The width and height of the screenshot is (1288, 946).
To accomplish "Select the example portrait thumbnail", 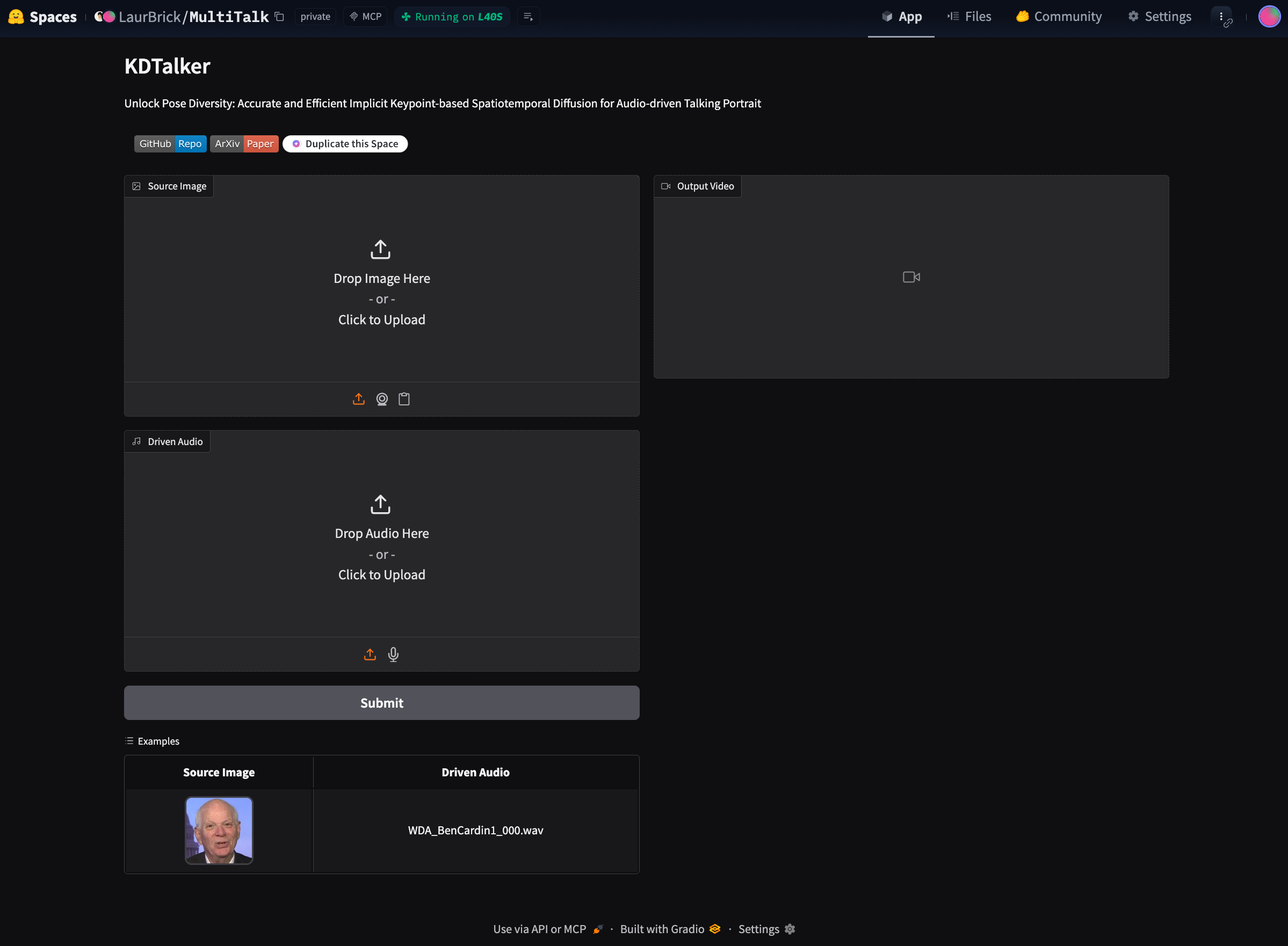I will tap(219, 831).
